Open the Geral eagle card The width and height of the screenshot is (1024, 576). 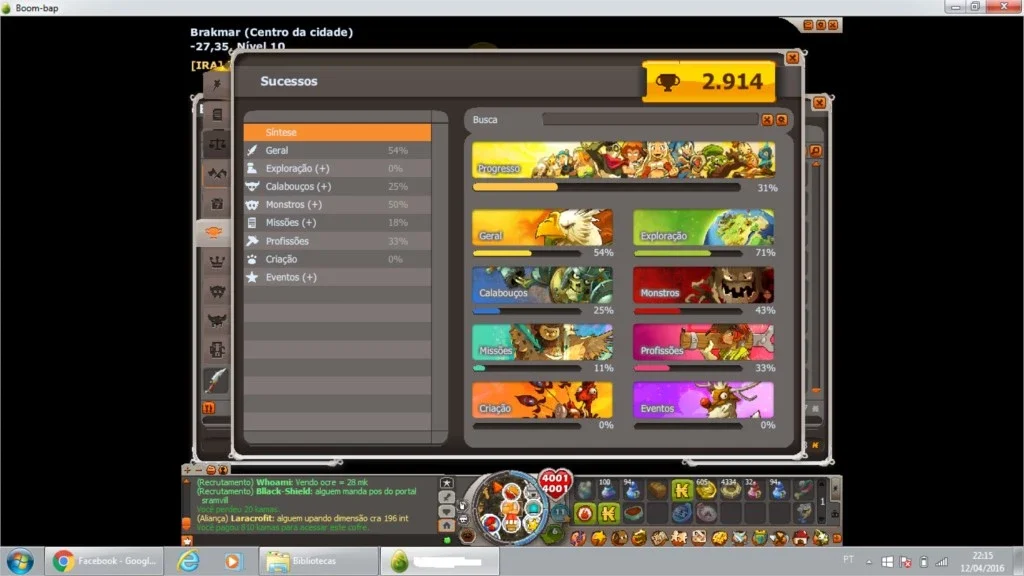coord(543,227)
